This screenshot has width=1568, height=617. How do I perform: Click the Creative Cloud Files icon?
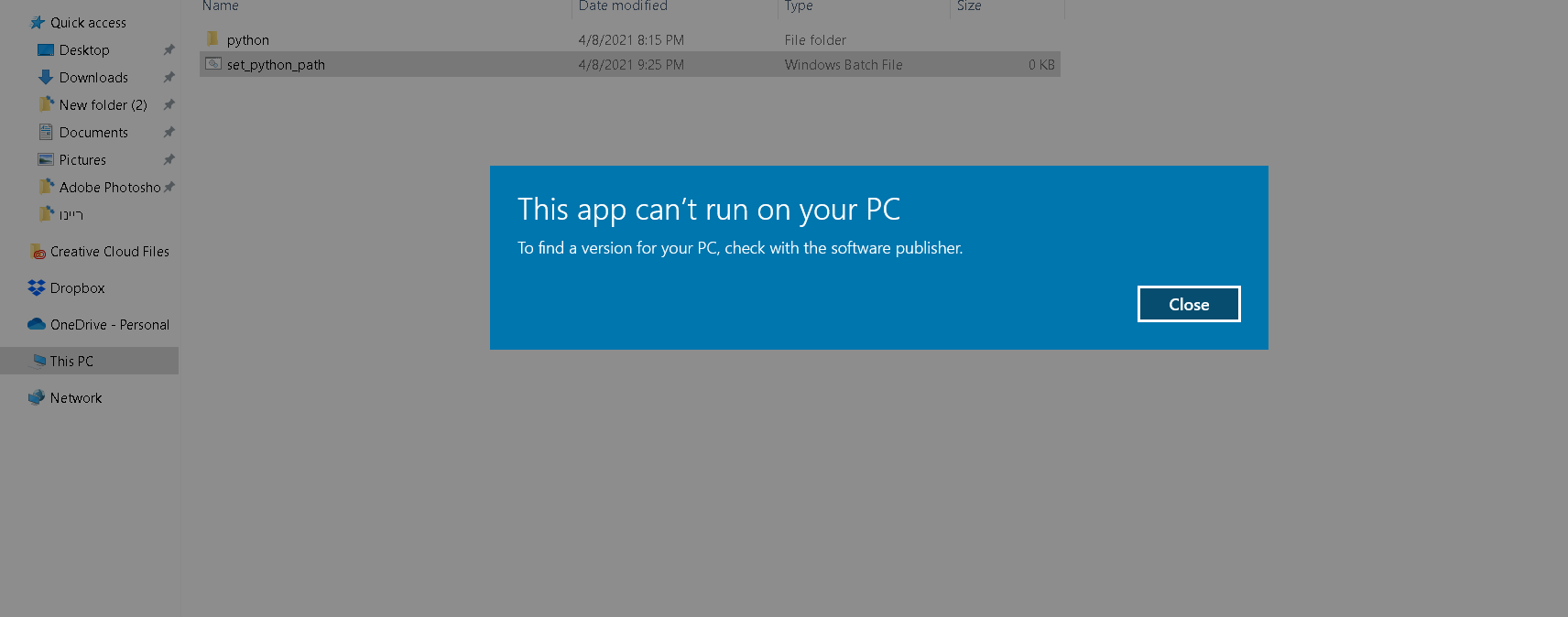click(x=38, y=252)
